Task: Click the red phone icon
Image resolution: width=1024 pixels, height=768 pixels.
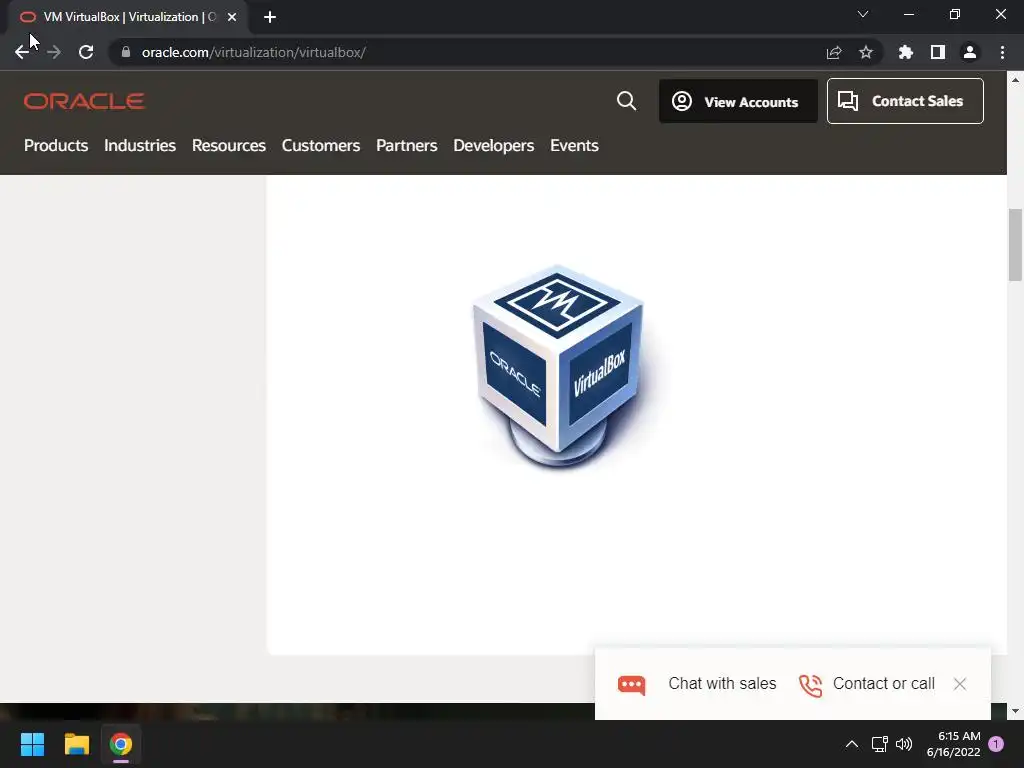Action: tap(810, 685)
